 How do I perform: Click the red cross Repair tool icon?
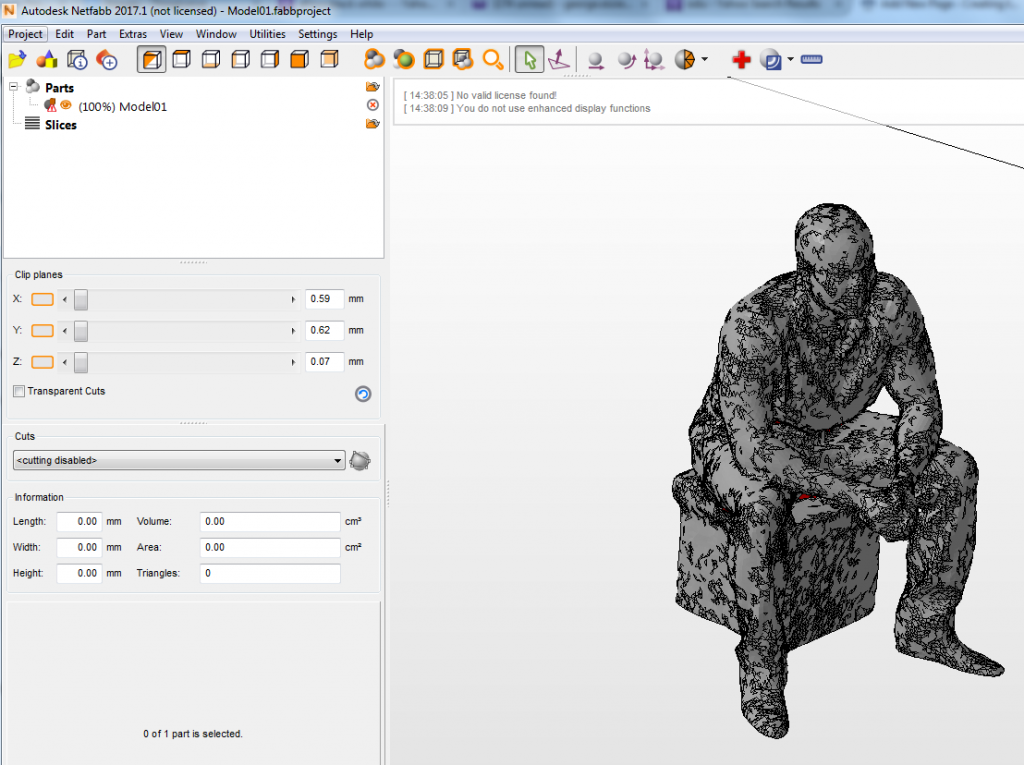(x=741, y=60)
